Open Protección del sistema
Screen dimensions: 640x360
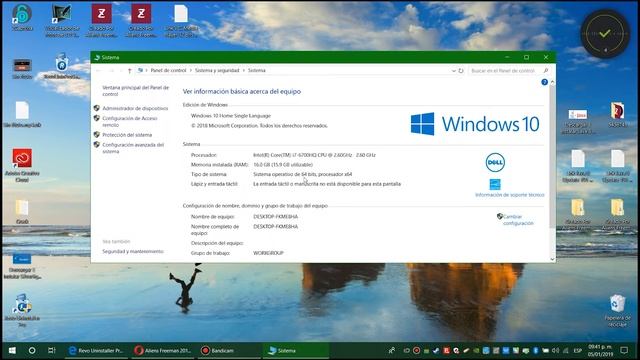click(x=127, y=135)
